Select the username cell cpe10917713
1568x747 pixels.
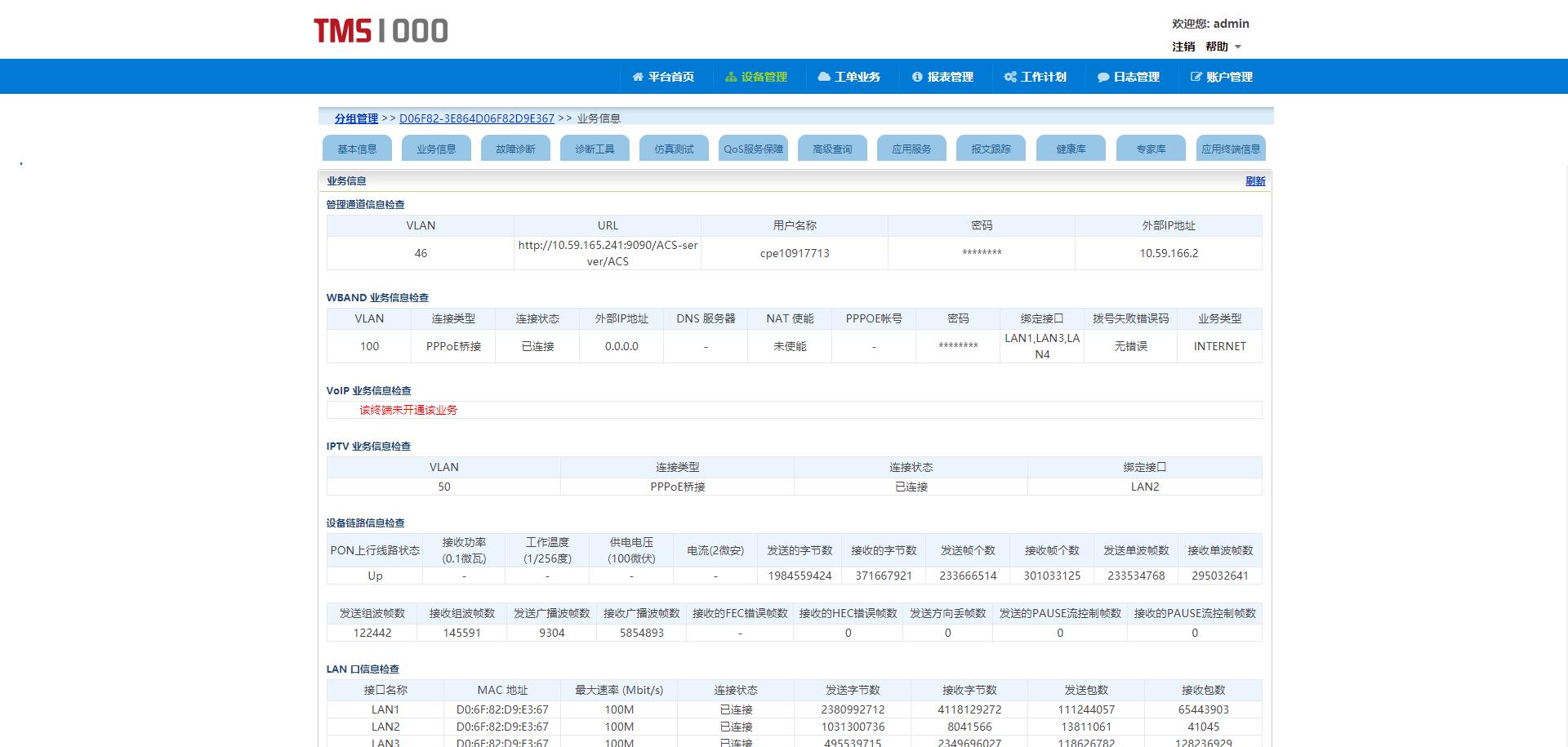point(795,253)
